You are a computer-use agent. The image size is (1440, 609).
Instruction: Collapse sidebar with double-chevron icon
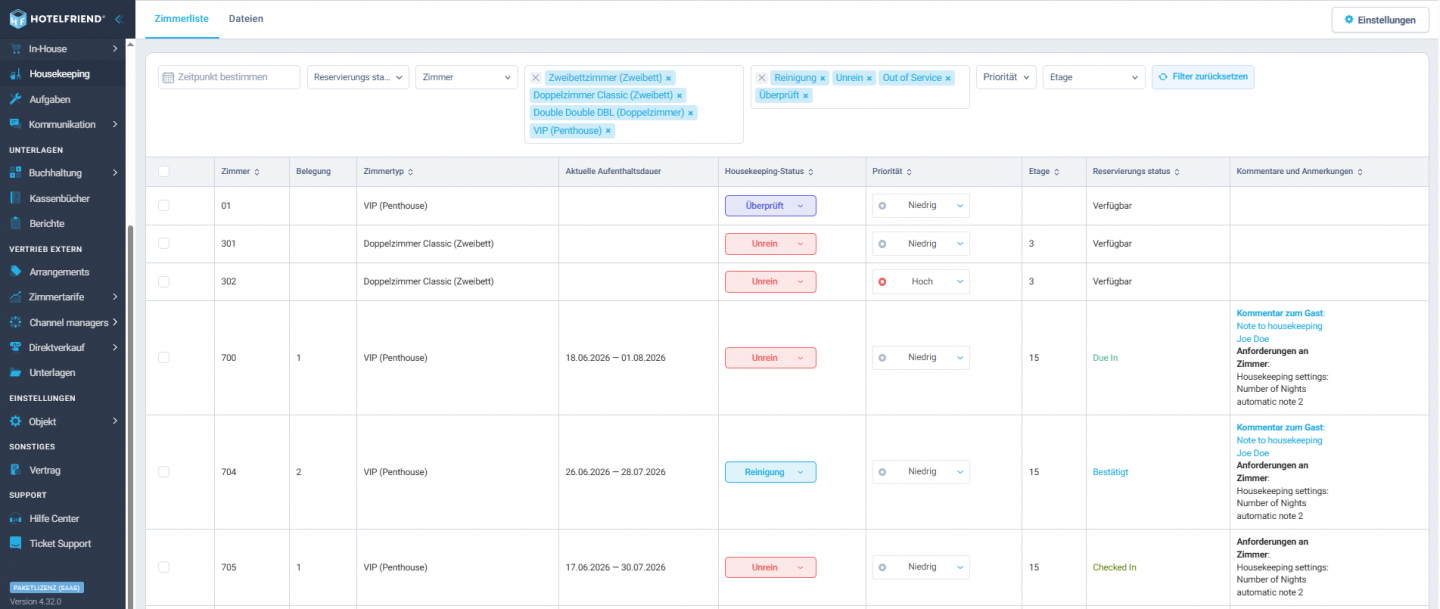pos(118,19)
